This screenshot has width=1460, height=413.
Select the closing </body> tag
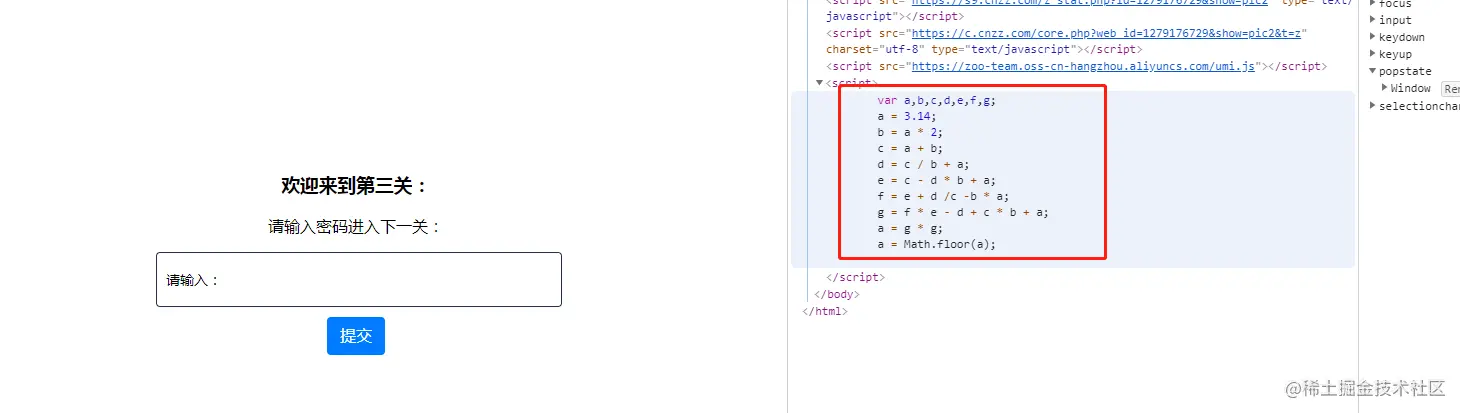click(836, 294)
